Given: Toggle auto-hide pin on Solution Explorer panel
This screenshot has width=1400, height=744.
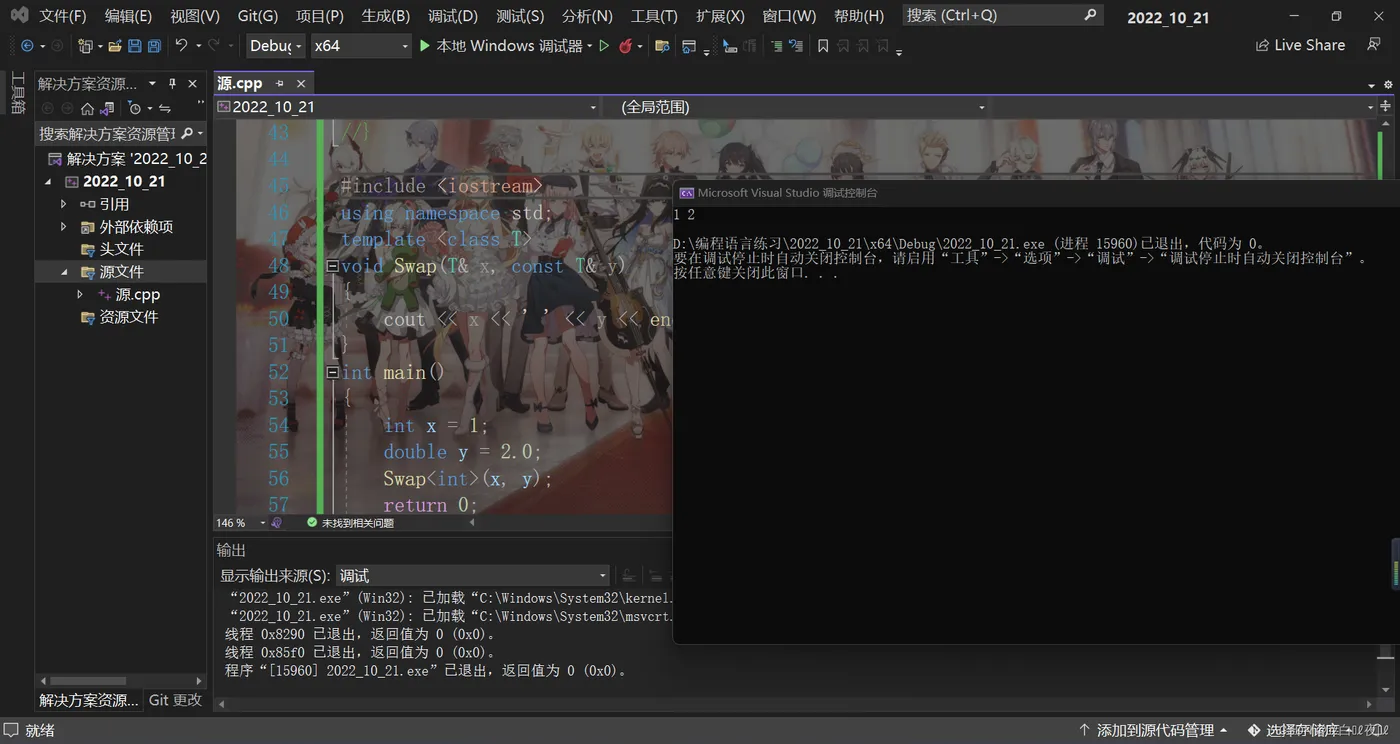Looking at the screenshot, I should [x=172, y=84].
